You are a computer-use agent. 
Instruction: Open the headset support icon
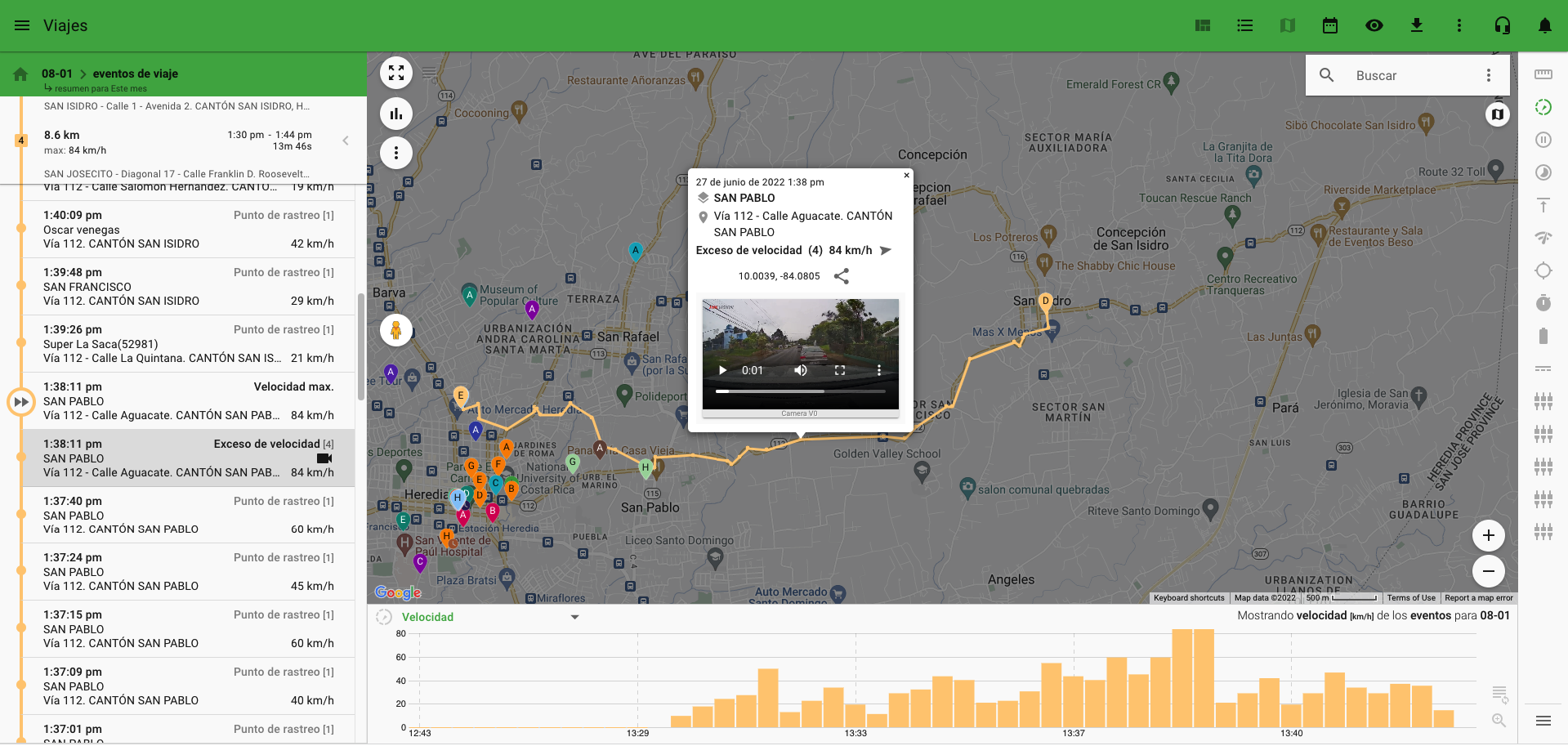1502,25
